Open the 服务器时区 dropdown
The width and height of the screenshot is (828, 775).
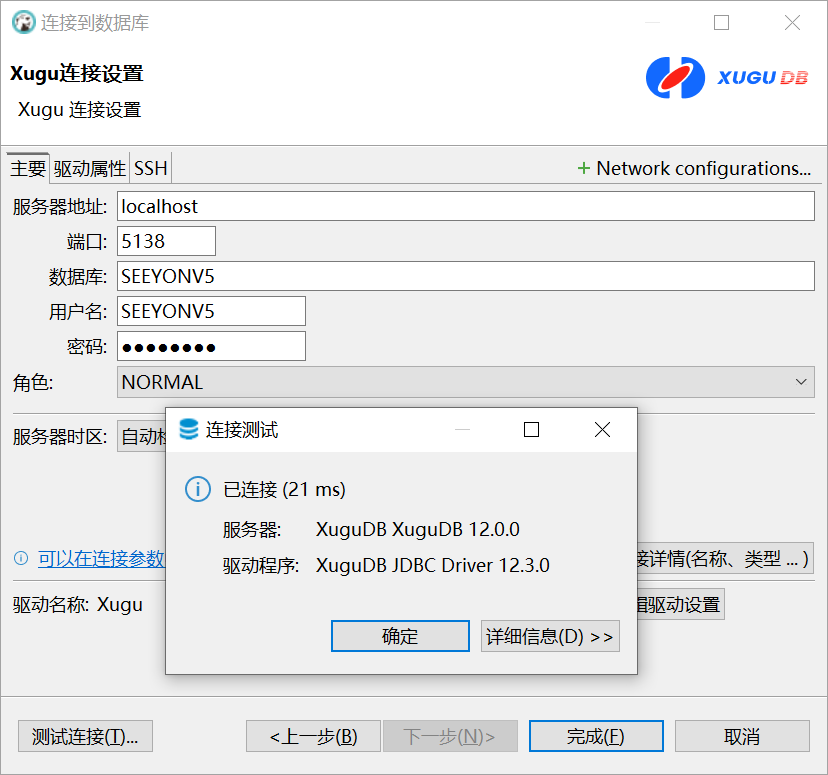[142, 436]
